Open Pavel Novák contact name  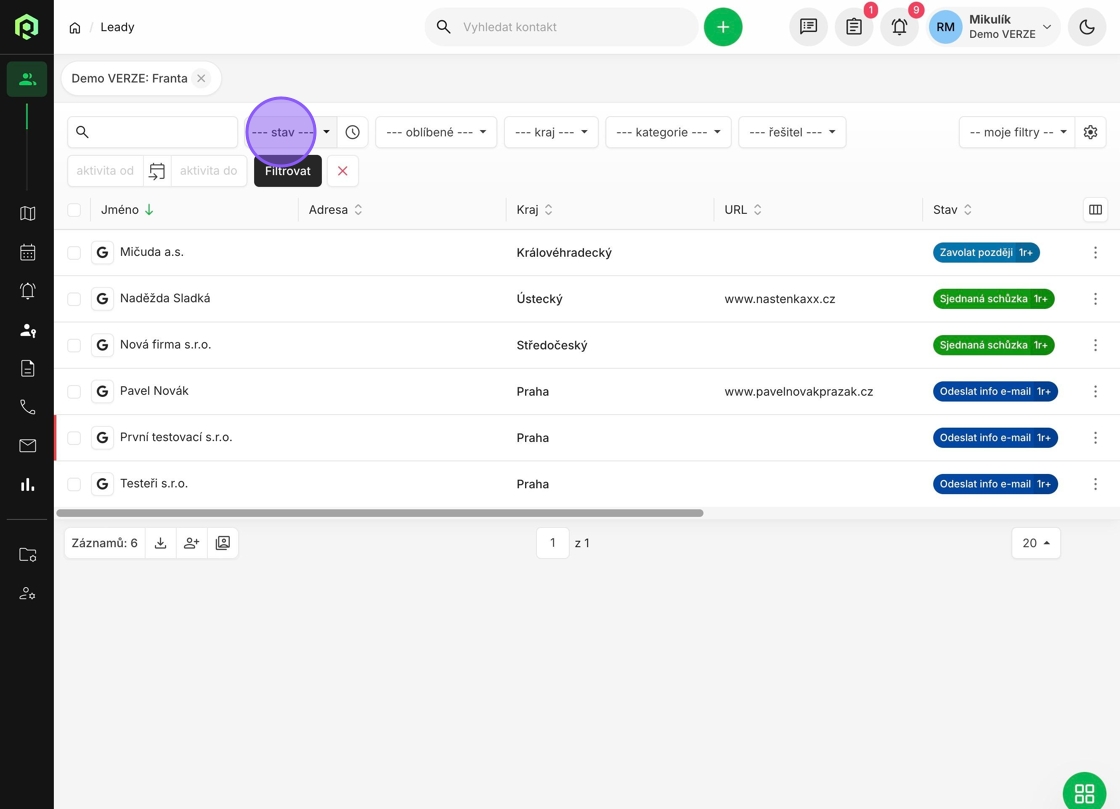(x=154, y=391)
